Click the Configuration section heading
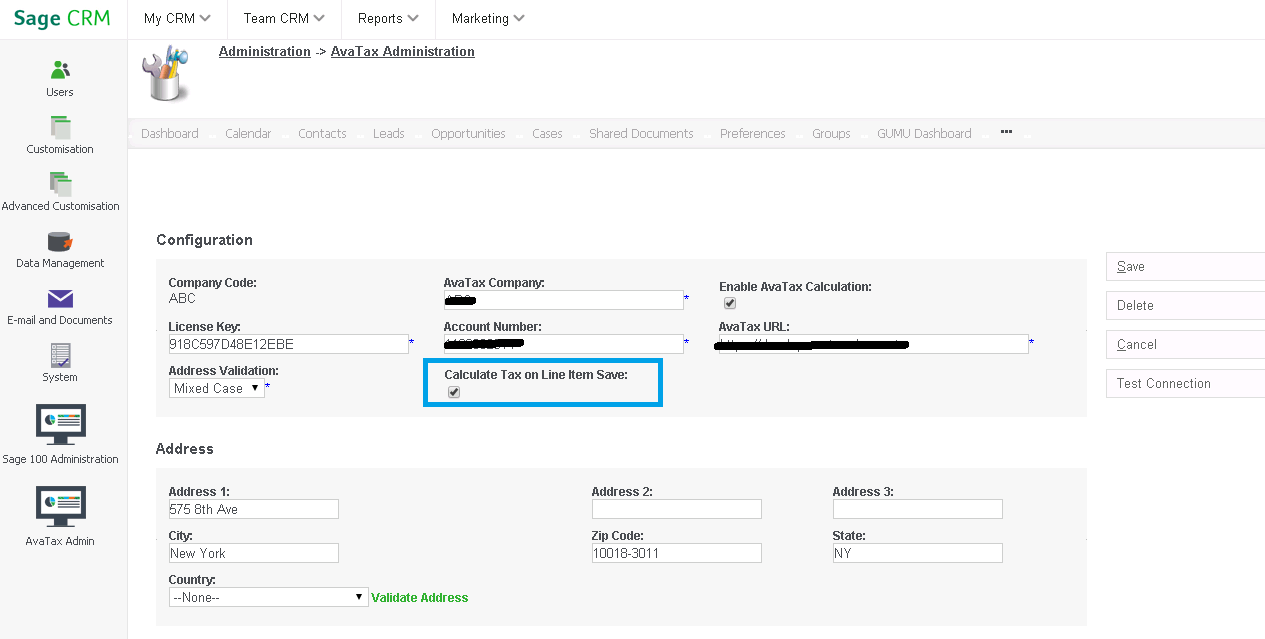Viewport: 1265px width, 639px height. click(x=205, y=240)
